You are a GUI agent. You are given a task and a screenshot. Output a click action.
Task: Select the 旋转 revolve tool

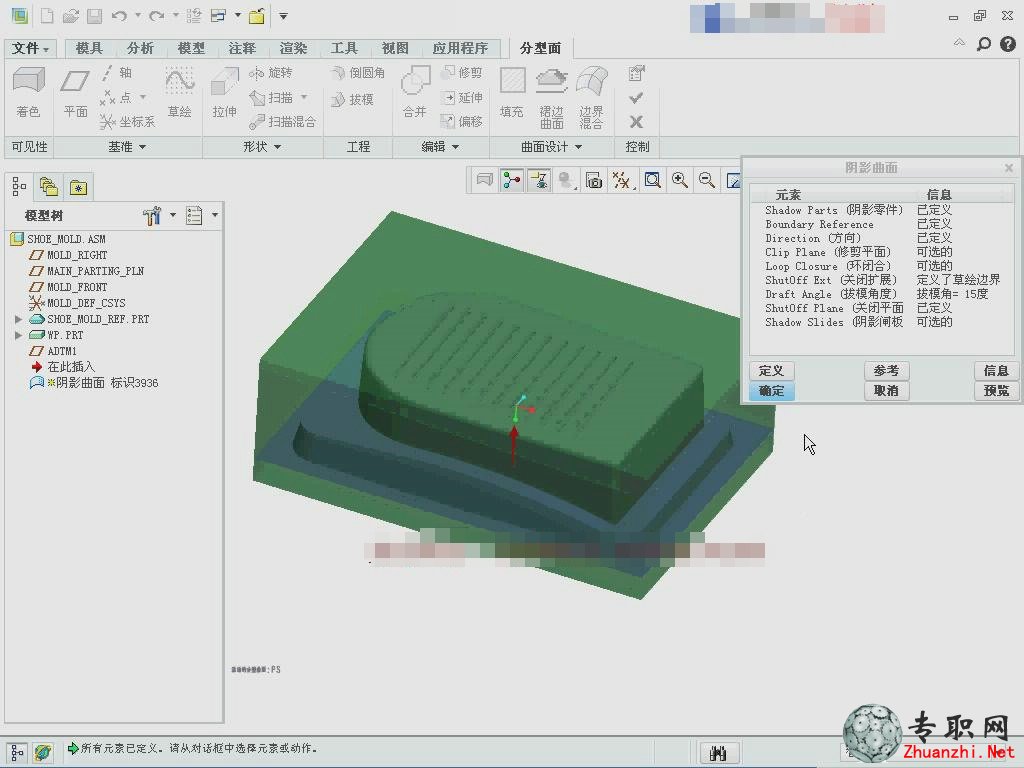click(270, 72)
